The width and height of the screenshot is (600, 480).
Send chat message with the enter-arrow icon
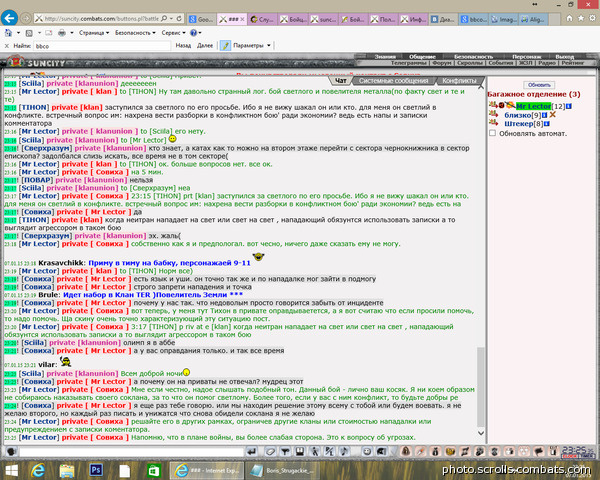251,452
